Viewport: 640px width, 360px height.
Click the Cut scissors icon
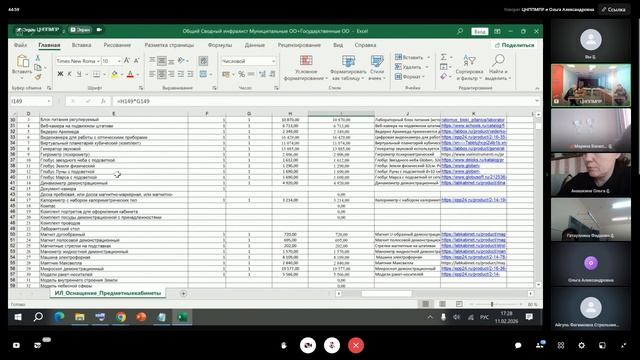pyautogui.click(x=38, y=58)
